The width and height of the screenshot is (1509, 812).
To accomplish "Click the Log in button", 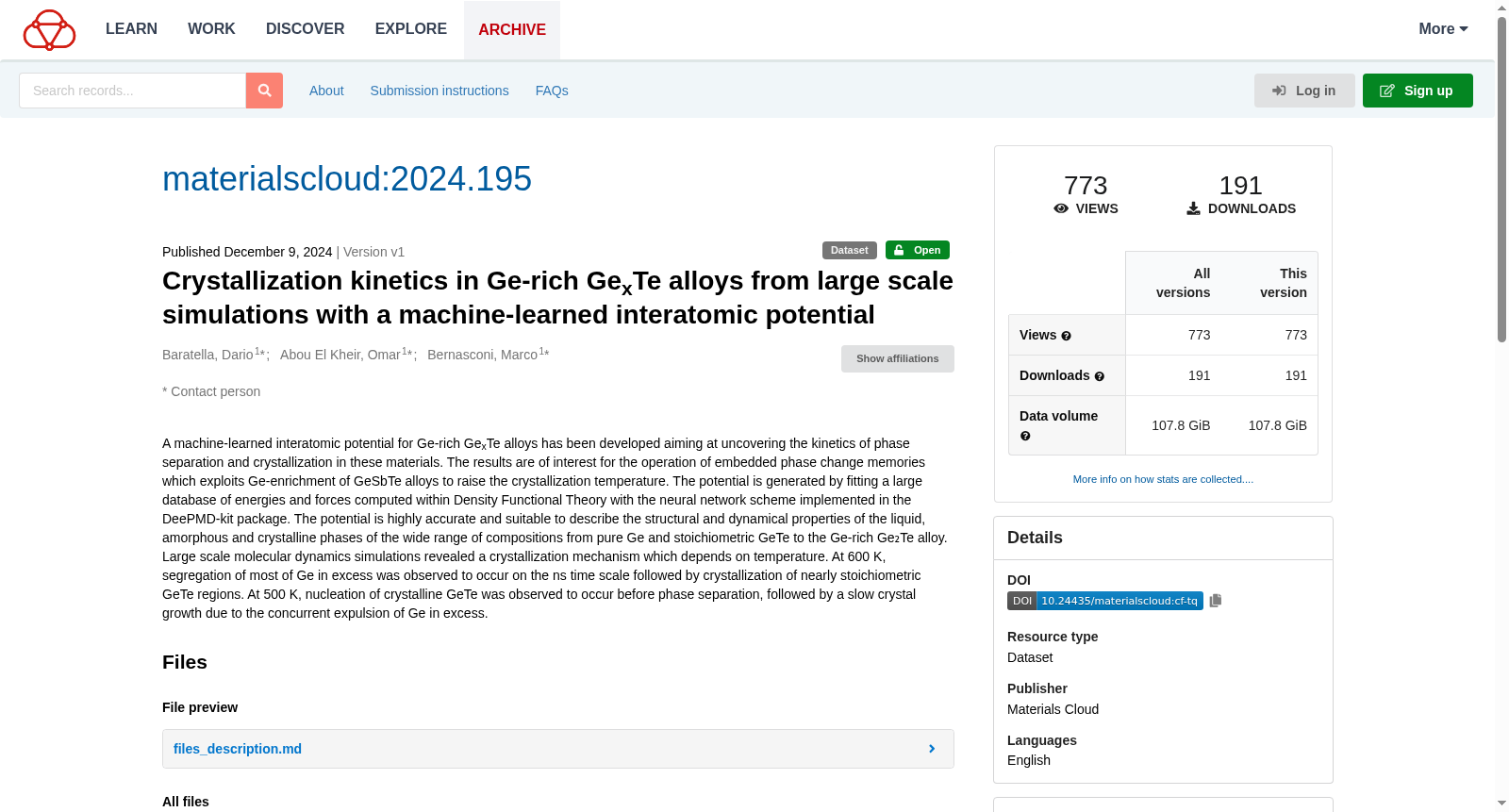I will click(1304, 91).
